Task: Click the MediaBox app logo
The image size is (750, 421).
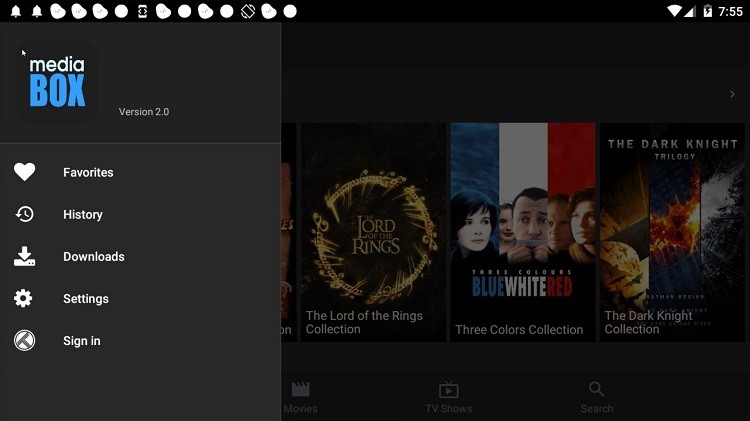Action: 57,81
